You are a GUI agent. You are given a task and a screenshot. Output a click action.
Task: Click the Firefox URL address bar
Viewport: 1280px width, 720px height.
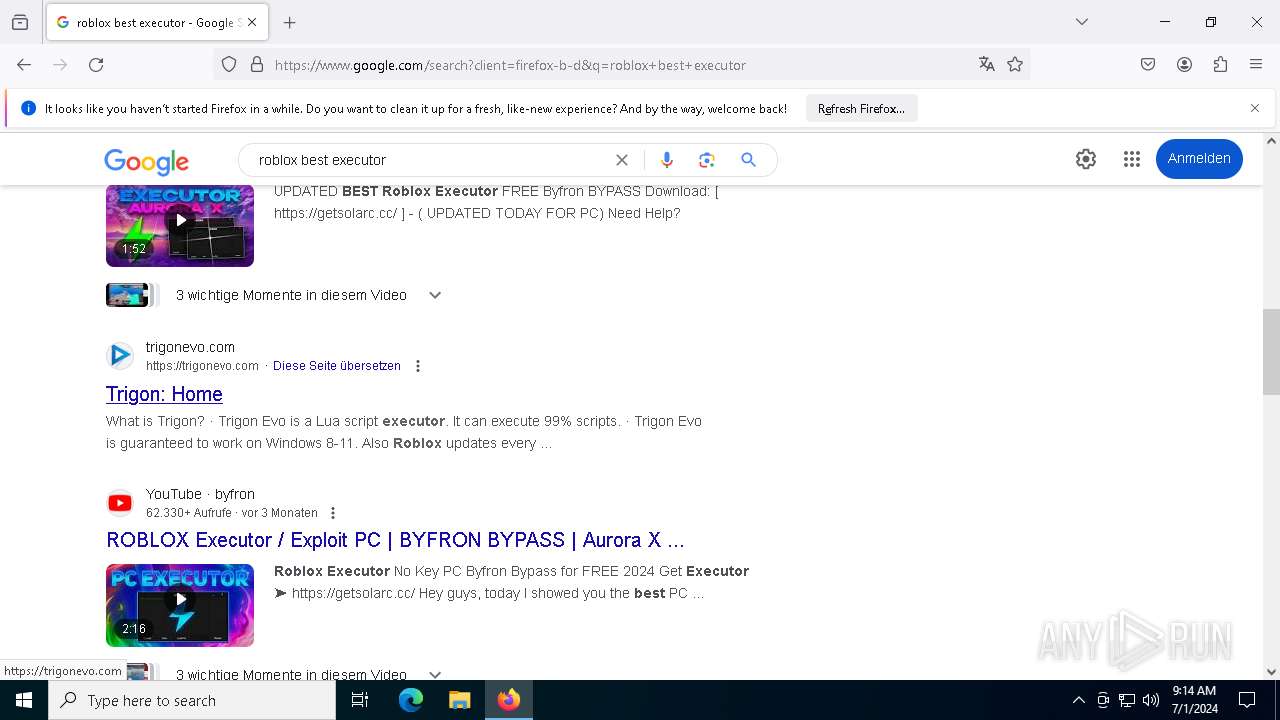[620, 65]
